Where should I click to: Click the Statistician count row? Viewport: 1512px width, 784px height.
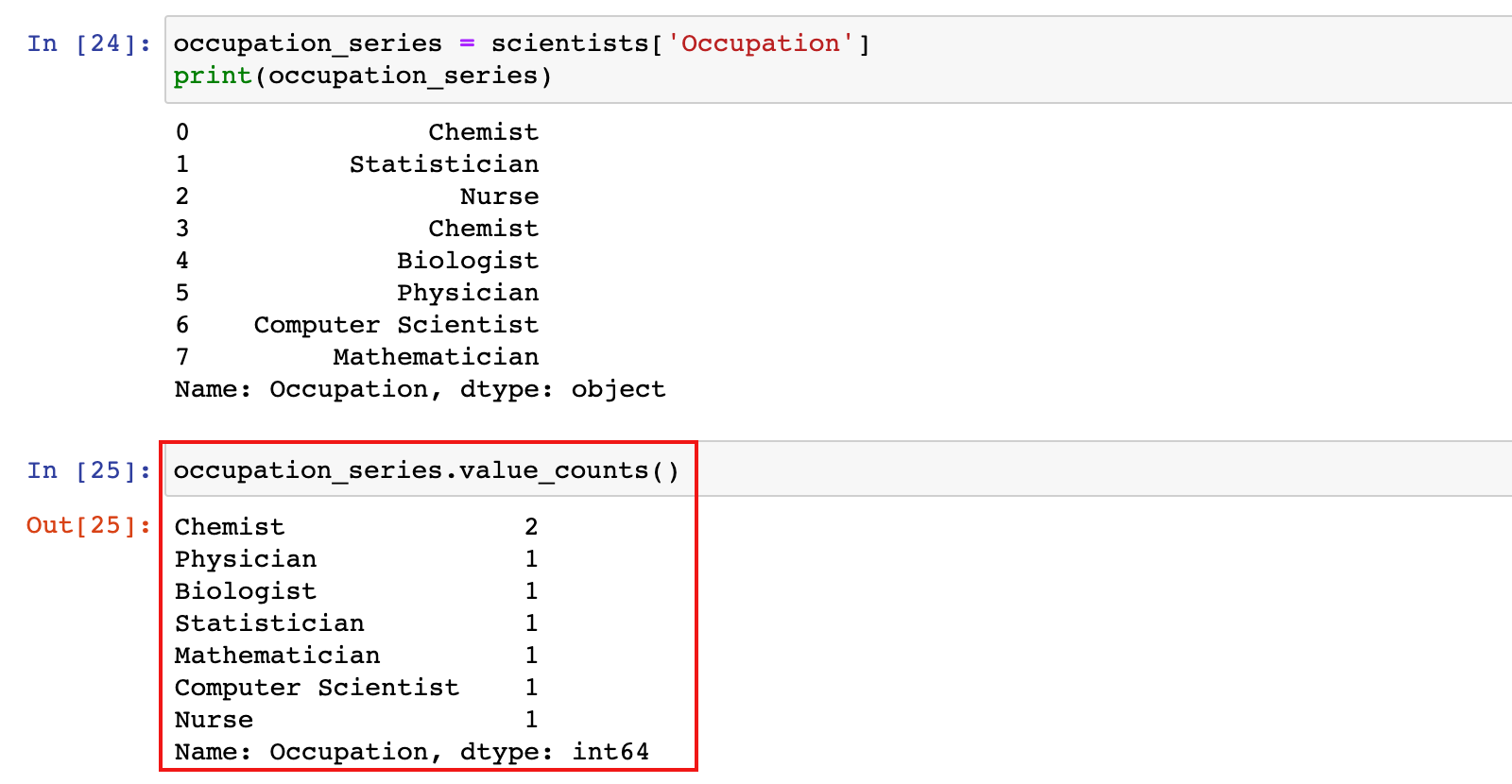click(x=356, y=623)
